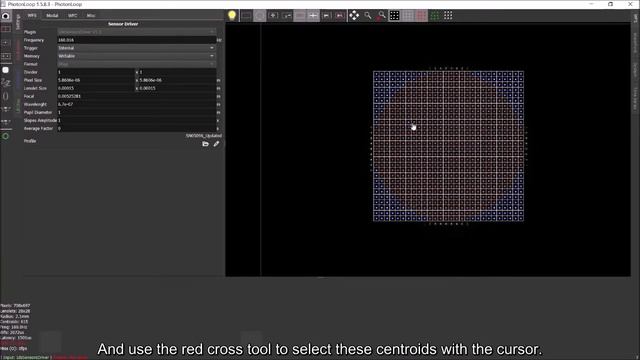Click the centroid grid image
Viewport: 640px width, 360px height.
point(448,146)
